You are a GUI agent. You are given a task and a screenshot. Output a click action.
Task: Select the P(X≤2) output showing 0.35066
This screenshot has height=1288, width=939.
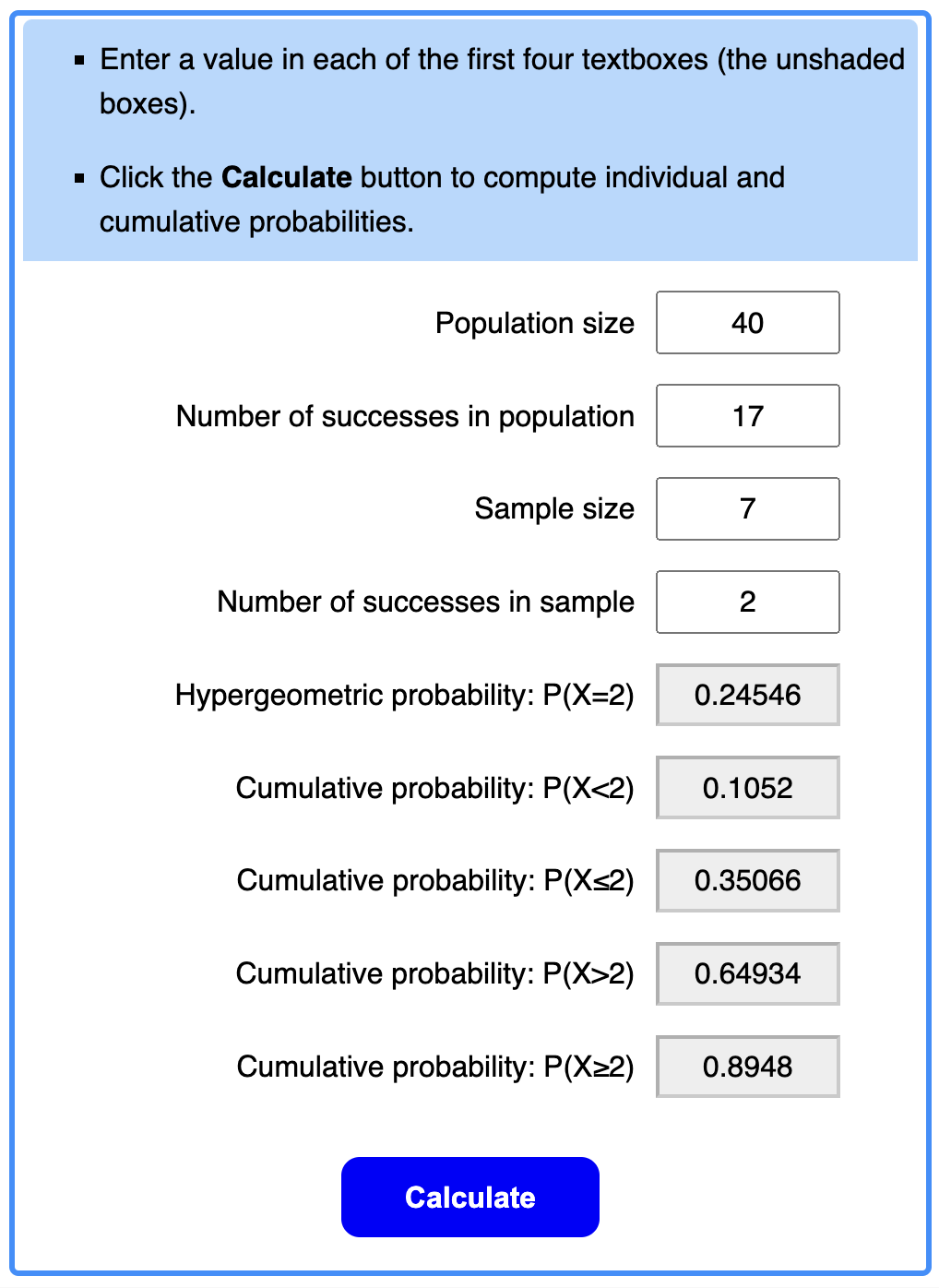coord(747,881)
